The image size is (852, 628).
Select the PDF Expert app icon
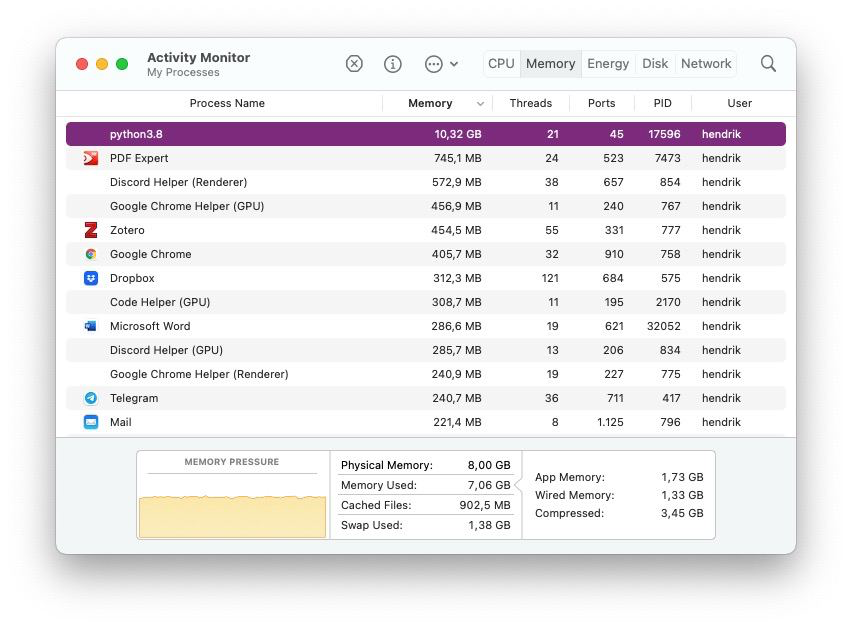[x=91, y=158]
